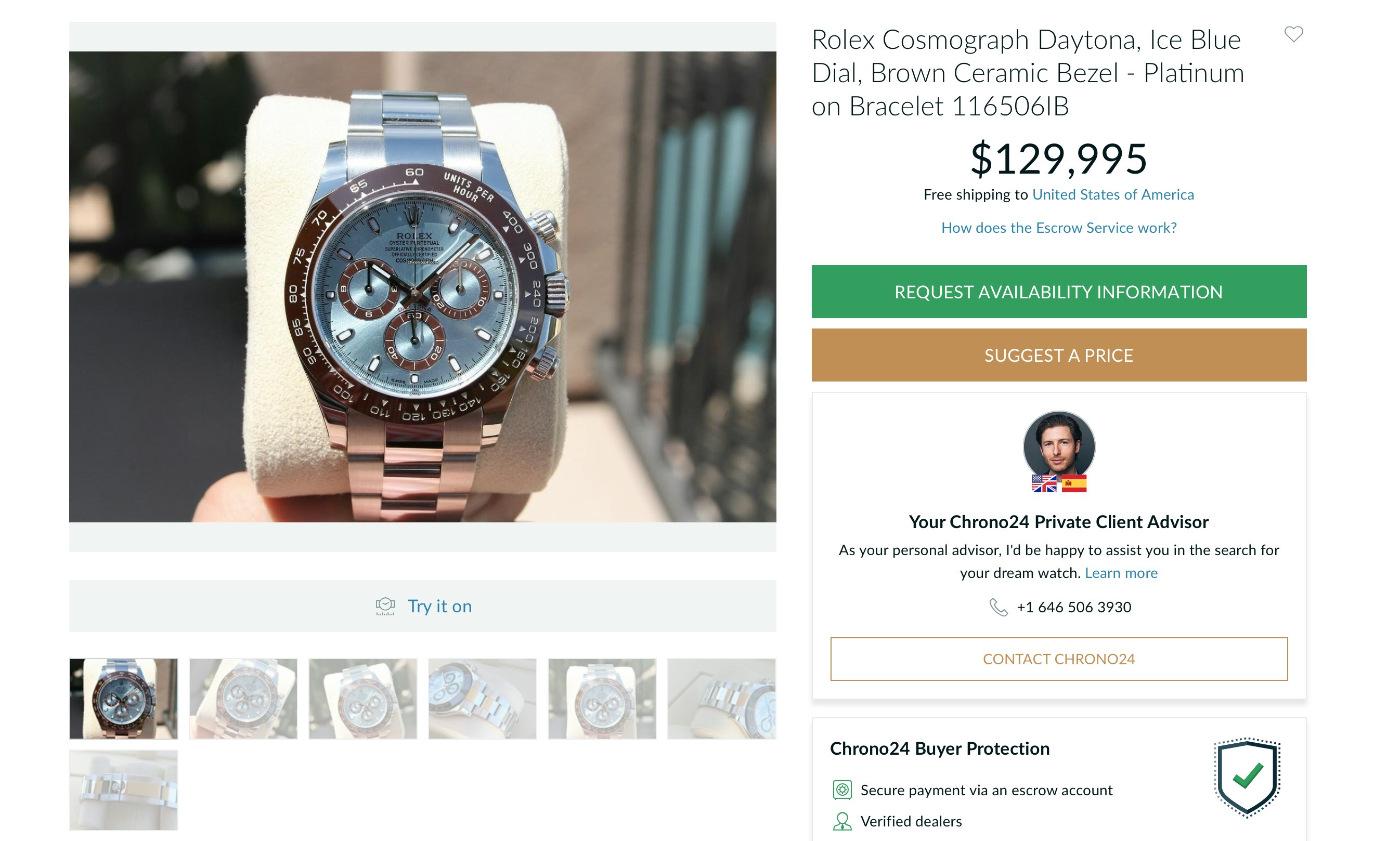Select the sixth thumbnail in top row
Viewport: 1400px width, 841px height.
tap(721, 698)
